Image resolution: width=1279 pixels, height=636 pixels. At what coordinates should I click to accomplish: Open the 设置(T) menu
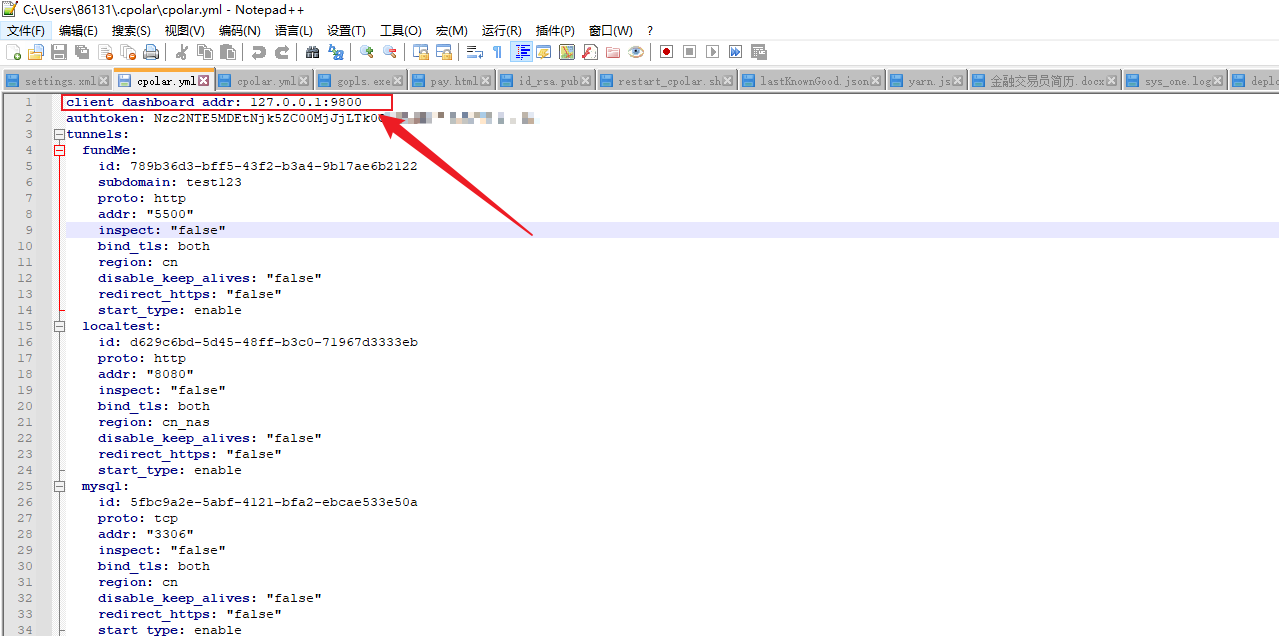[346, 31]
